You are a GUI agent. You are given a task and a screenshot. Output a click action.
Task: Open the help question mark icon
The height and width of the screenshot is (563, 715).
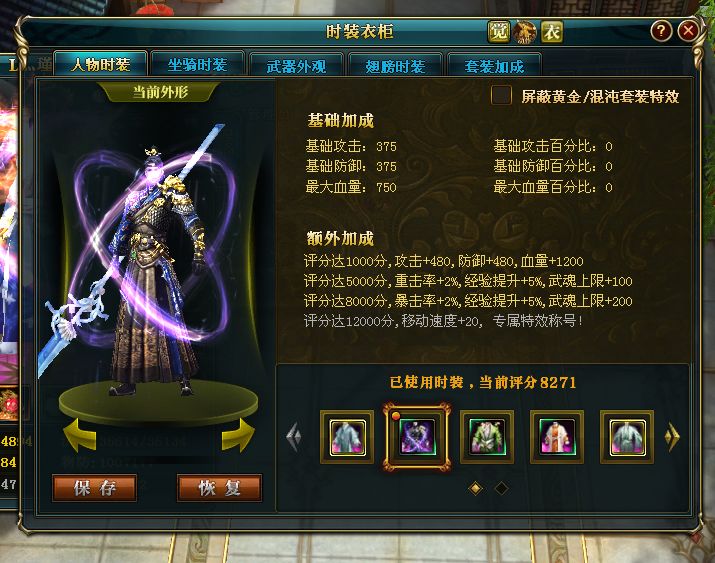click(x=661, y=31)
